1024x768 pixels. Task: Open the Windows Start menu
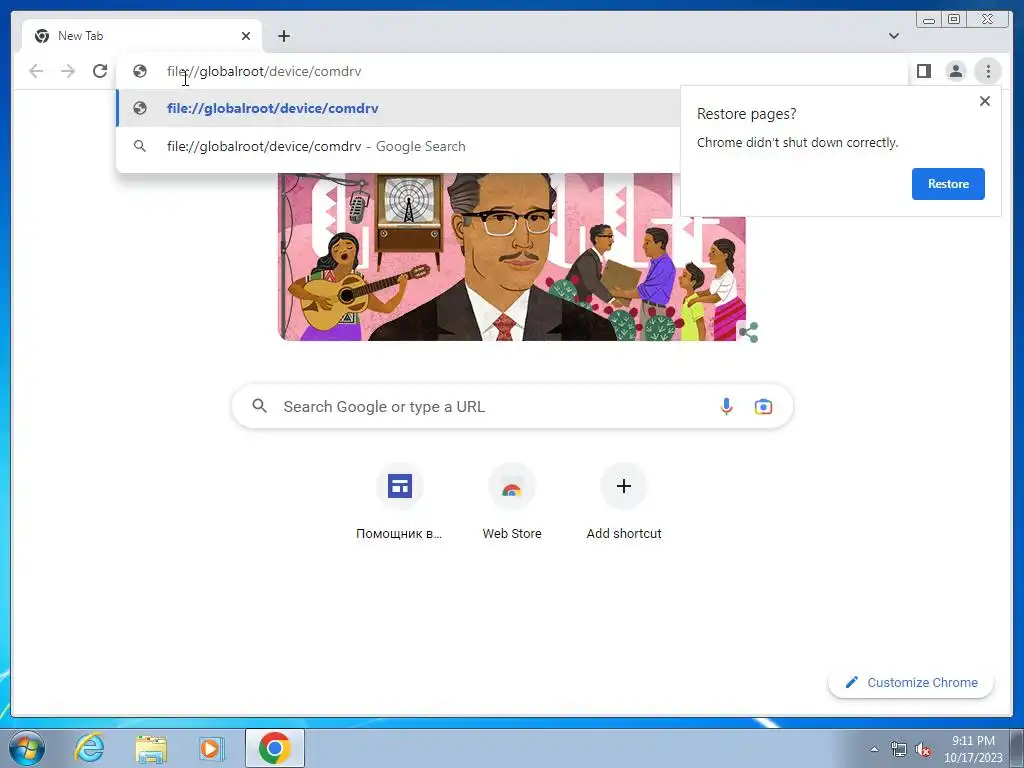click(x=26, y=748)
